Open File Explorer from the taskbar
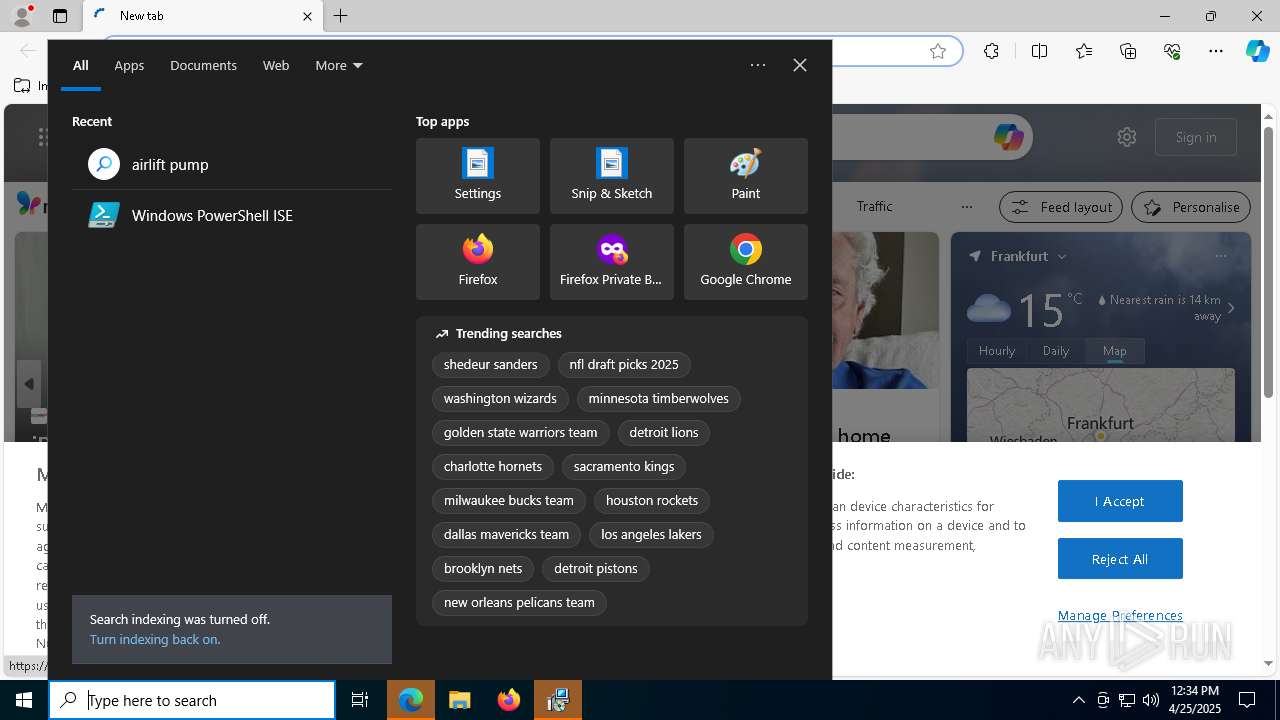 point(460,700)
